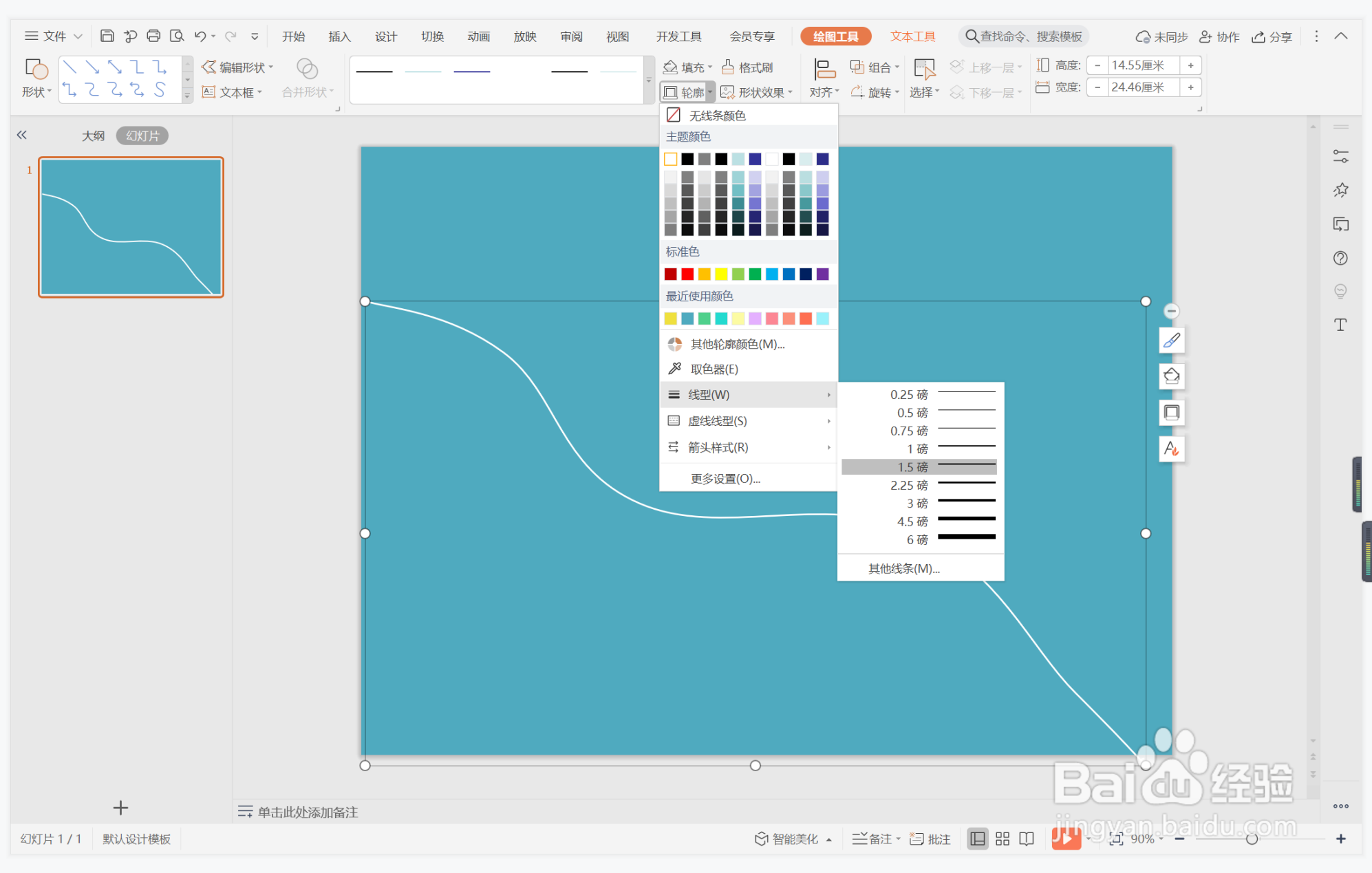Click the text box 文本框 icon
The image size is (1372, 873).
point(208,92)
